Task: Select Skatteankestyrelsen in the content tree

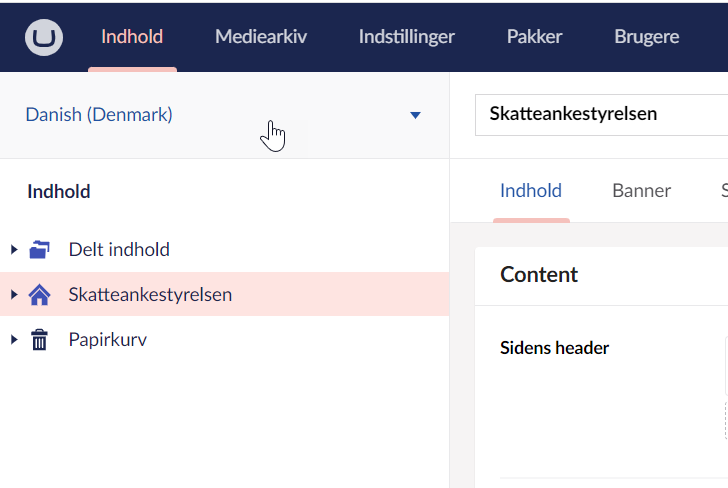Action: click(150, 295)
